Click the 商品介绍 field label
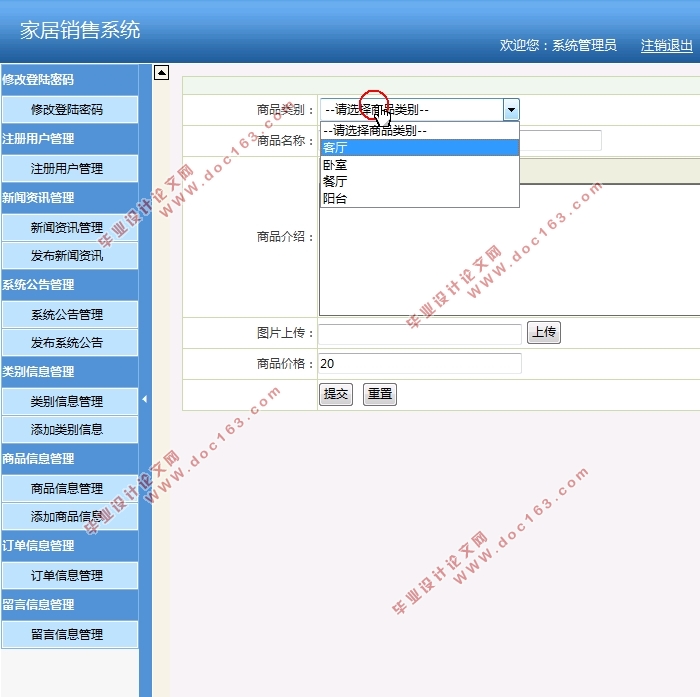 (x=285, y=237)
